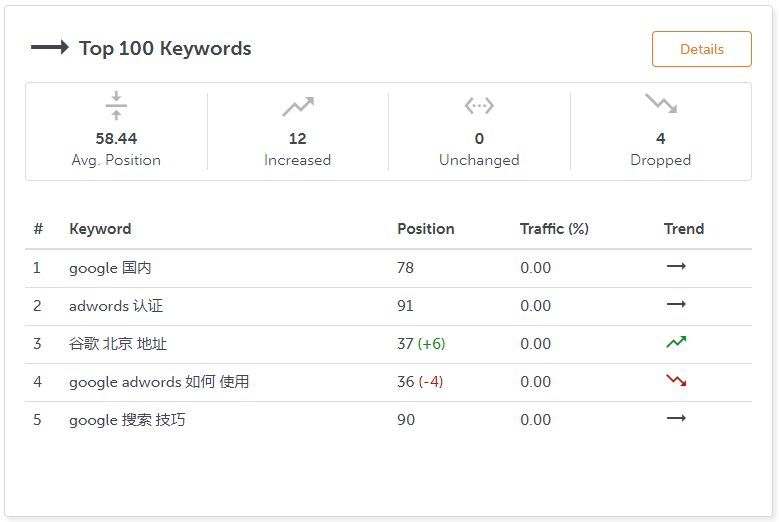Click the flat trend arrow for adwords 认证
This screenshot has height=522, width=779.
coord(676,304)
